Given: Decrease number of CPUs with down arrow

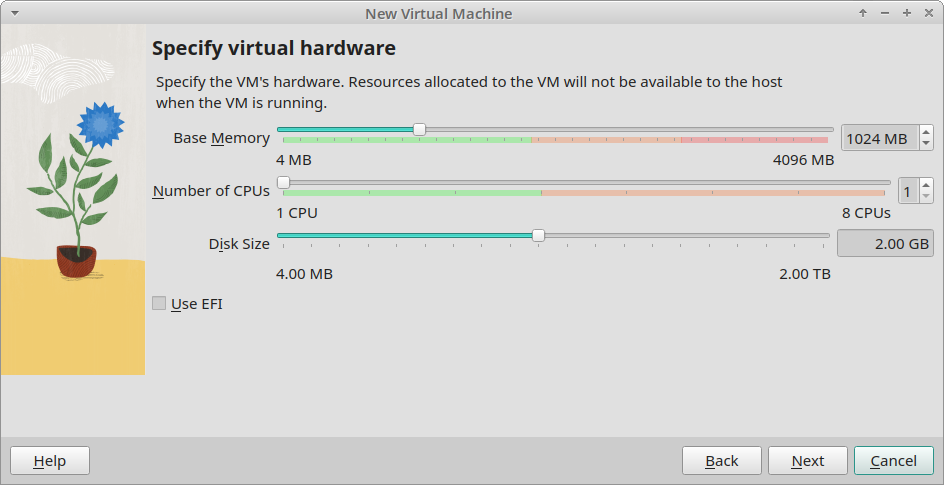Looking at the screenshot, I should tap(926, 197).
